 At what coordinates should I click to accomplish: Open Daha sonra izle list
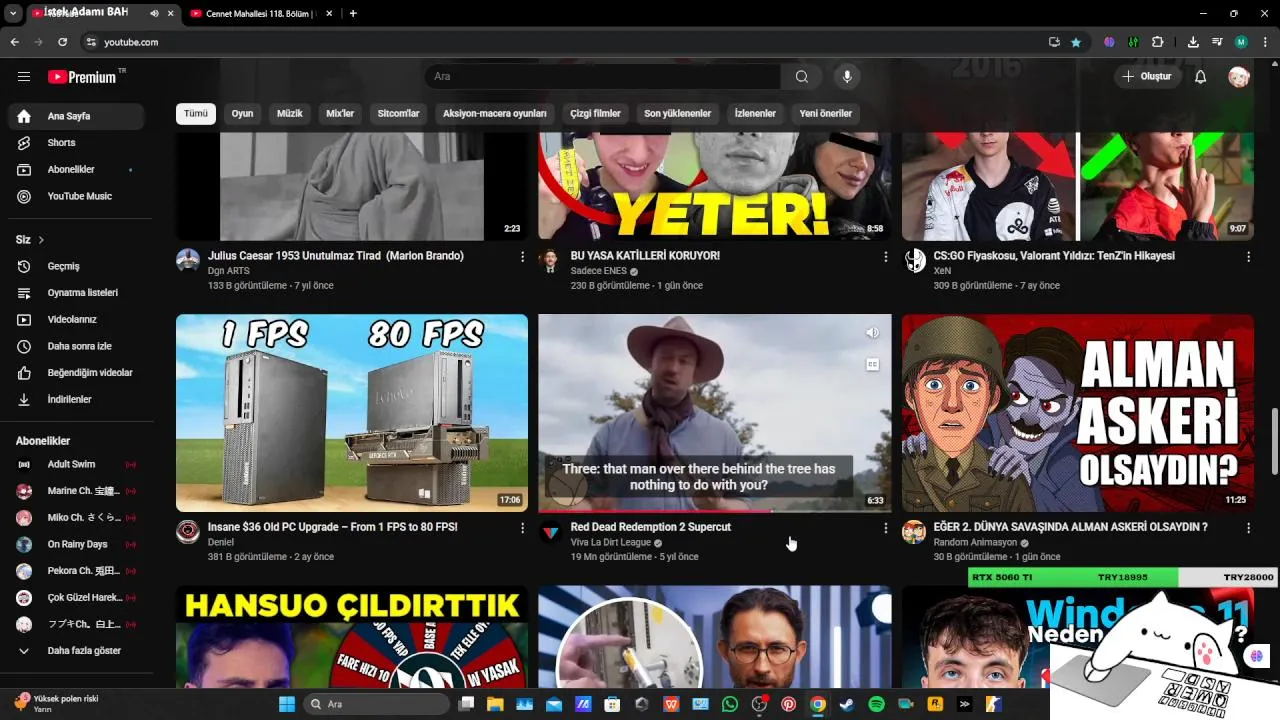pos(76,346)
